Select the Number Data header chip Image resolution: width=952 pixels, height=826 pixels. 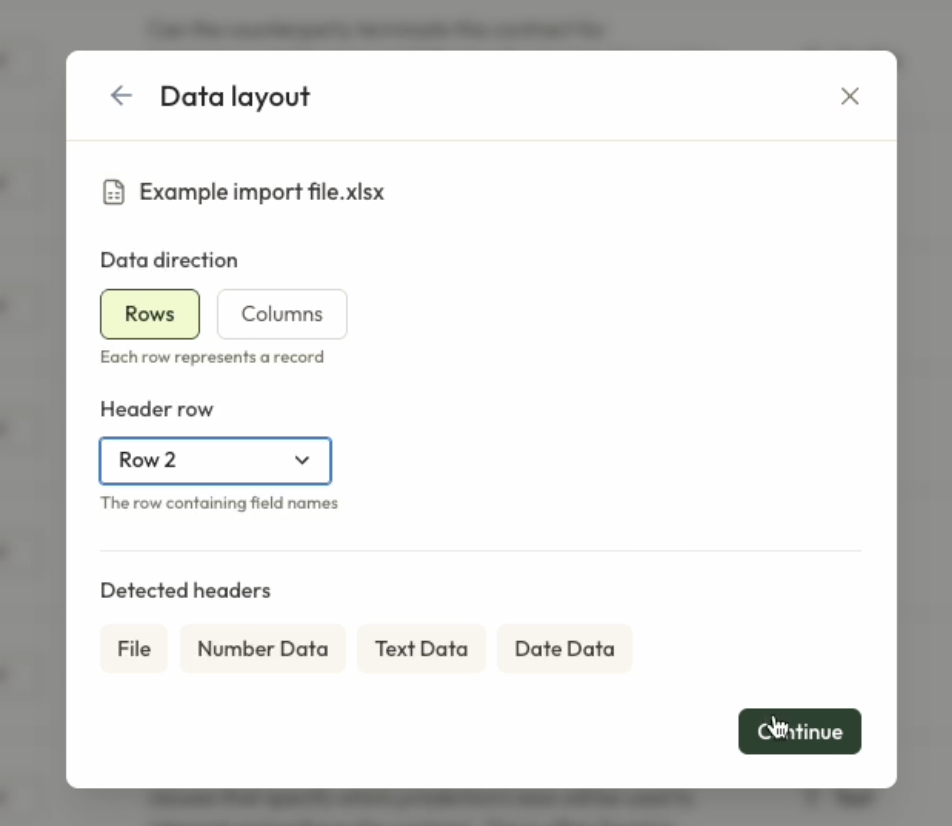(x=262, y=649)
